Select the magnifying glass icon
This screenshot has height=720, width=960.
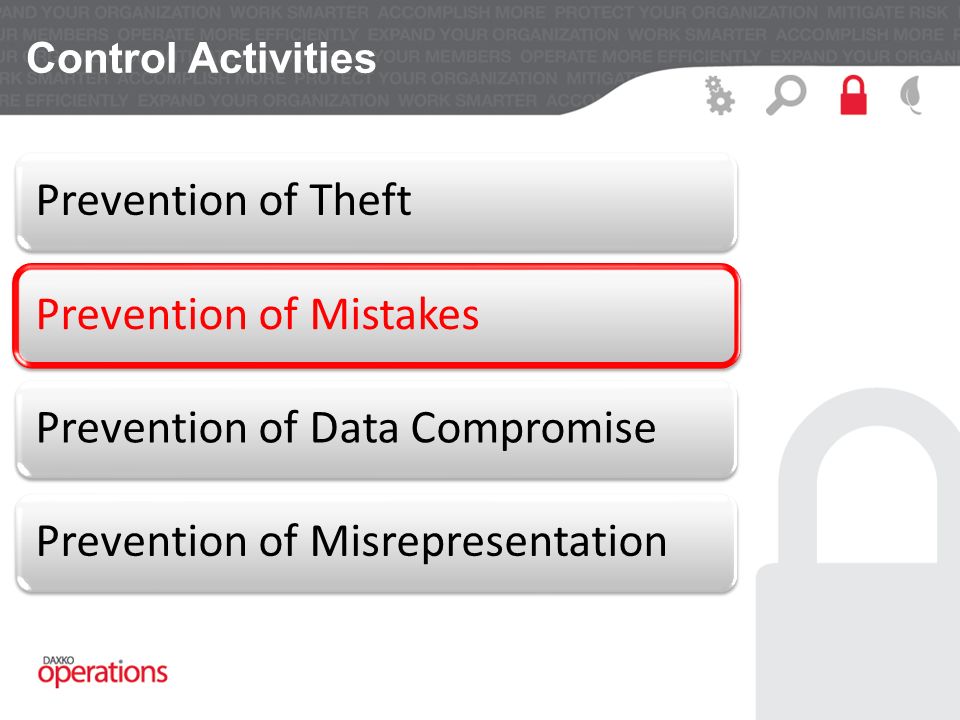pos(786,95)
